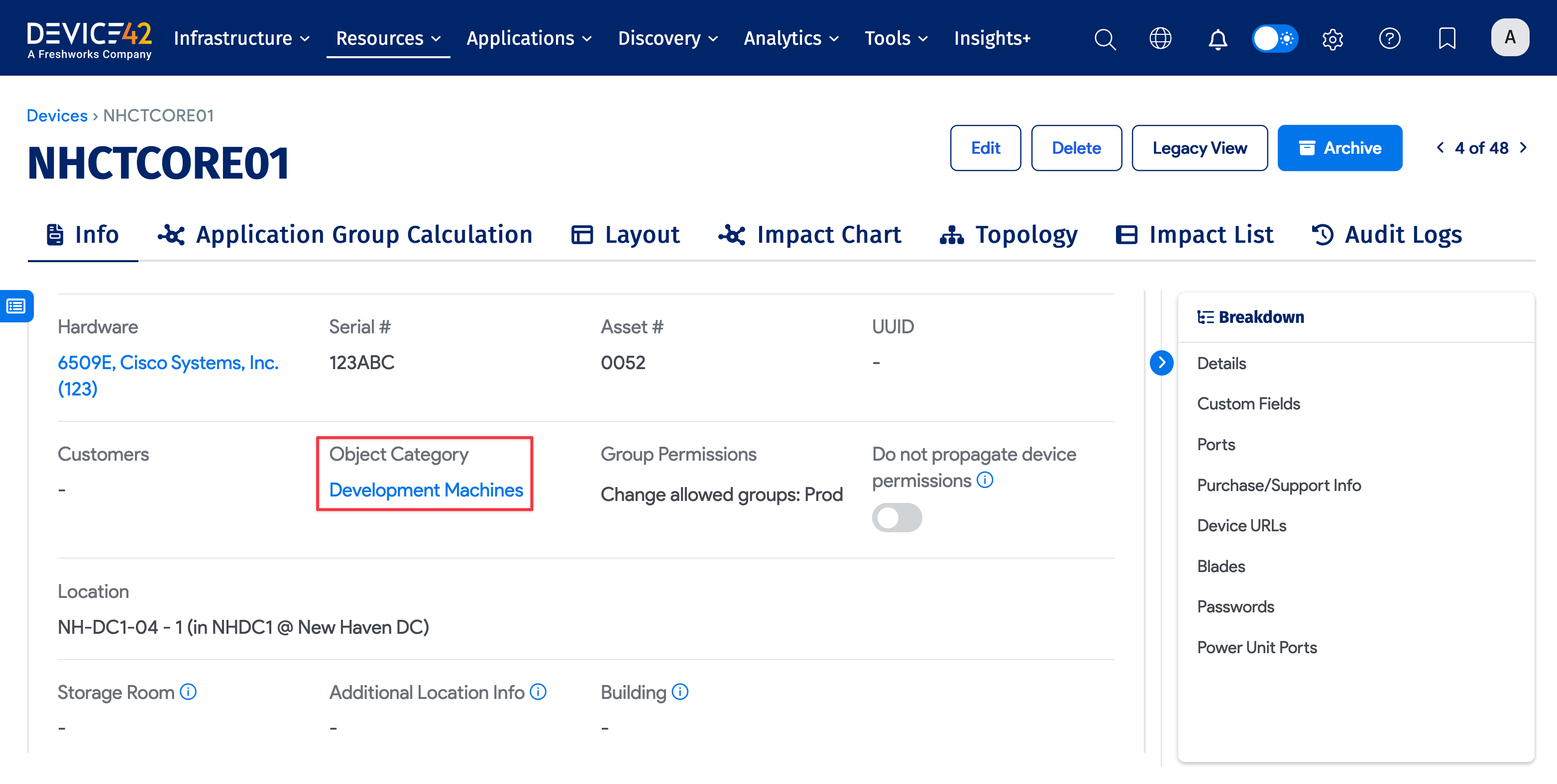This screenshot has height=784, width=1557.
Task: Go to next device with right arrow
Action: click(x=1523, y=147)
